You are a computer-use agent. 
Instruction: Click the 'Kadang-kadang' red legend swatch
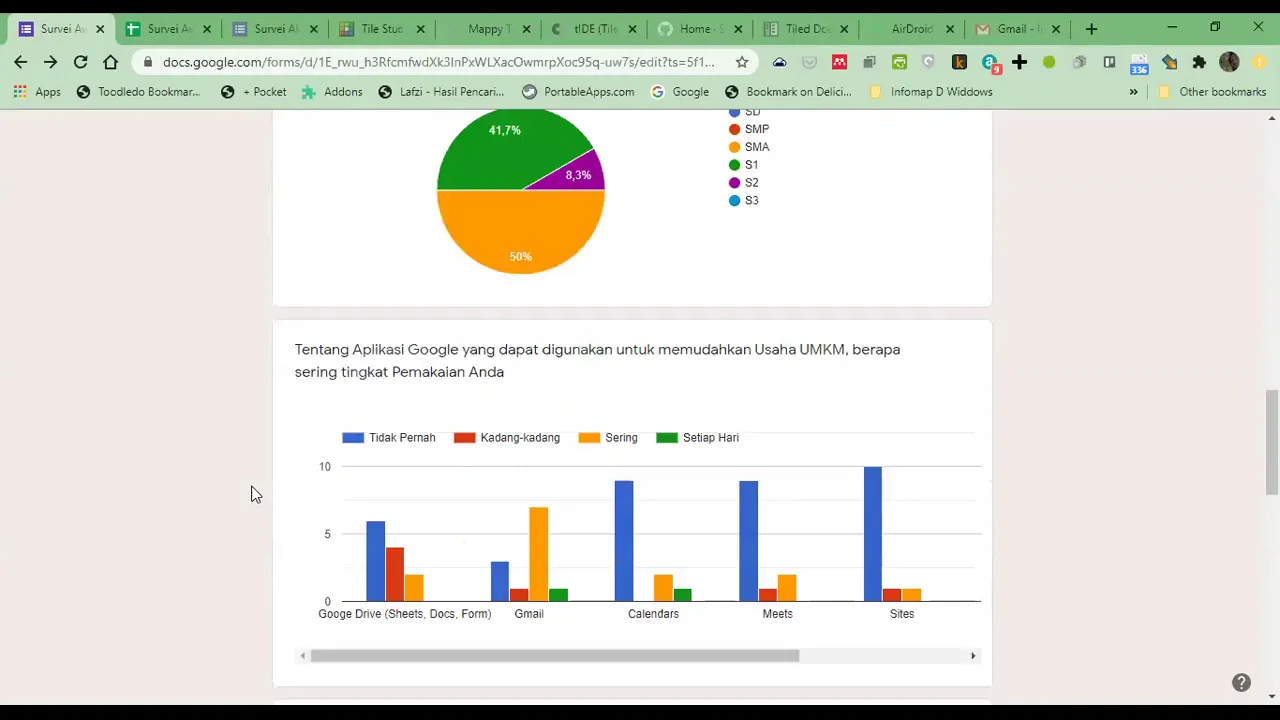tap(464, 438)
